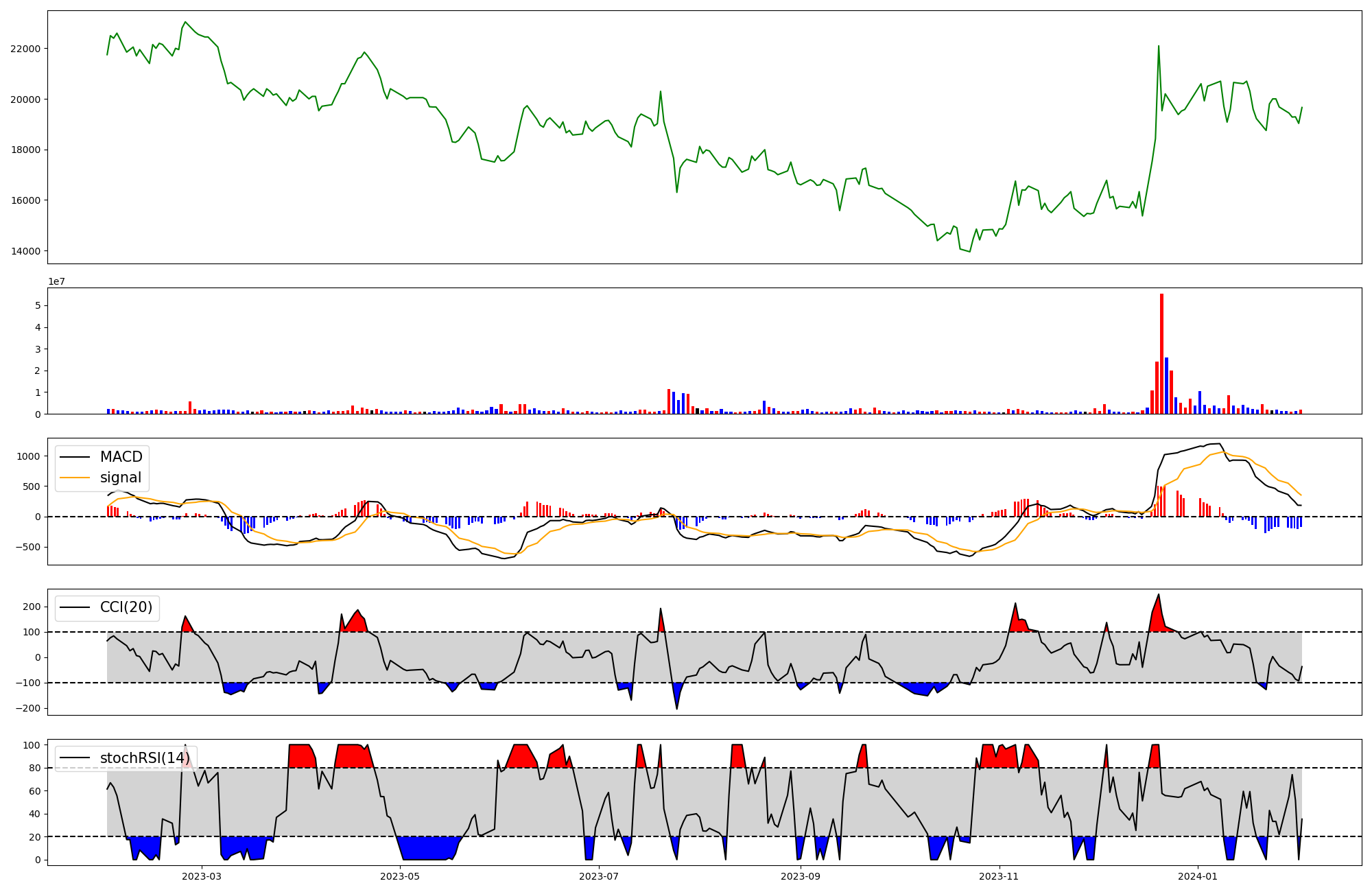Click the orange signal legend line swatch
Image resolution: width=1372 pixels, height=892 pixels.
pyautogui.click(x=75, y=478)
